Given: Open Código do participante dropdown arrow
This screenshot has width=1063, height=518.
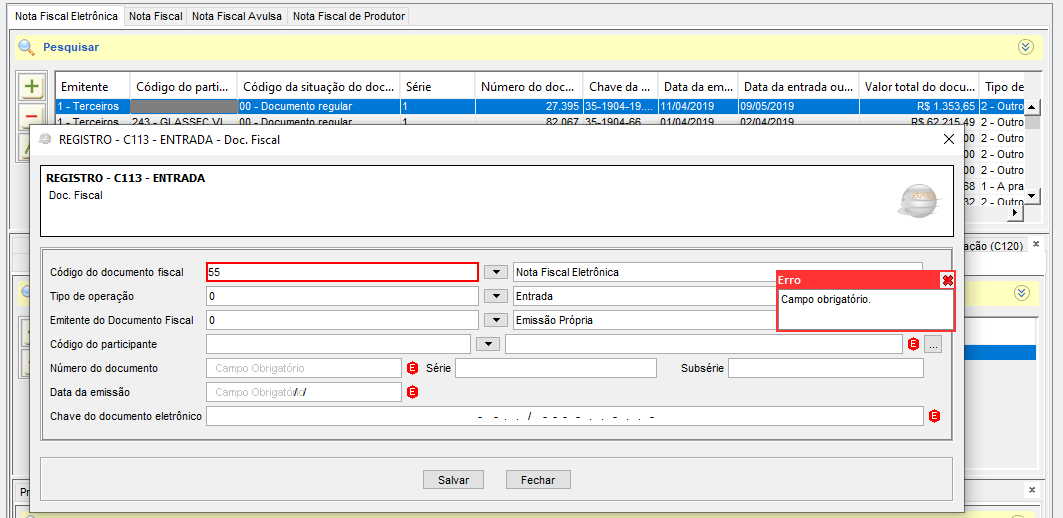Looking at the screenshot, I should click(486, 344).
